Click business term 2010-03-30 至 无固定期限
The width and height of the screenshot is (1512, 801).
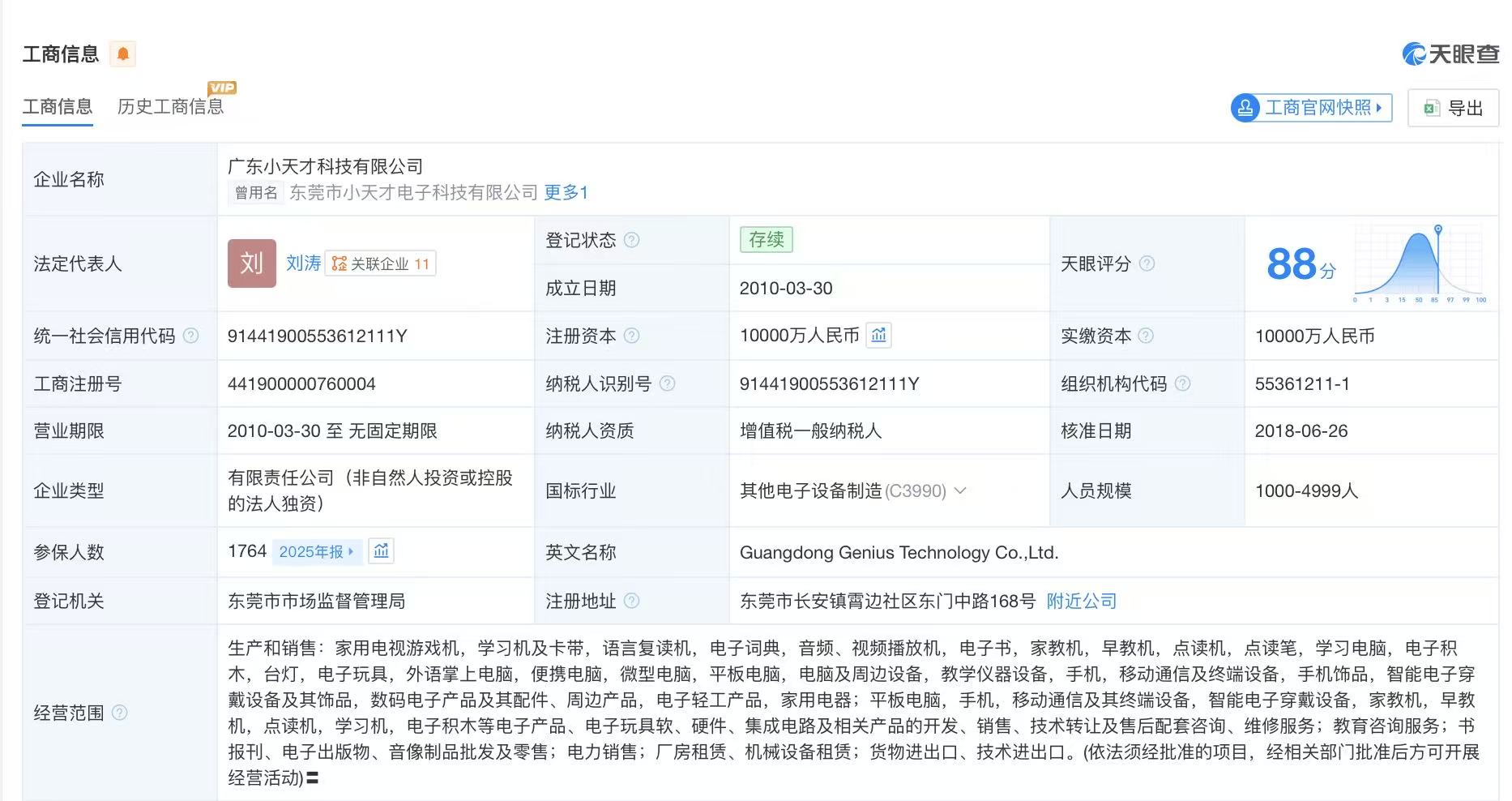click(x=332, y=430)
